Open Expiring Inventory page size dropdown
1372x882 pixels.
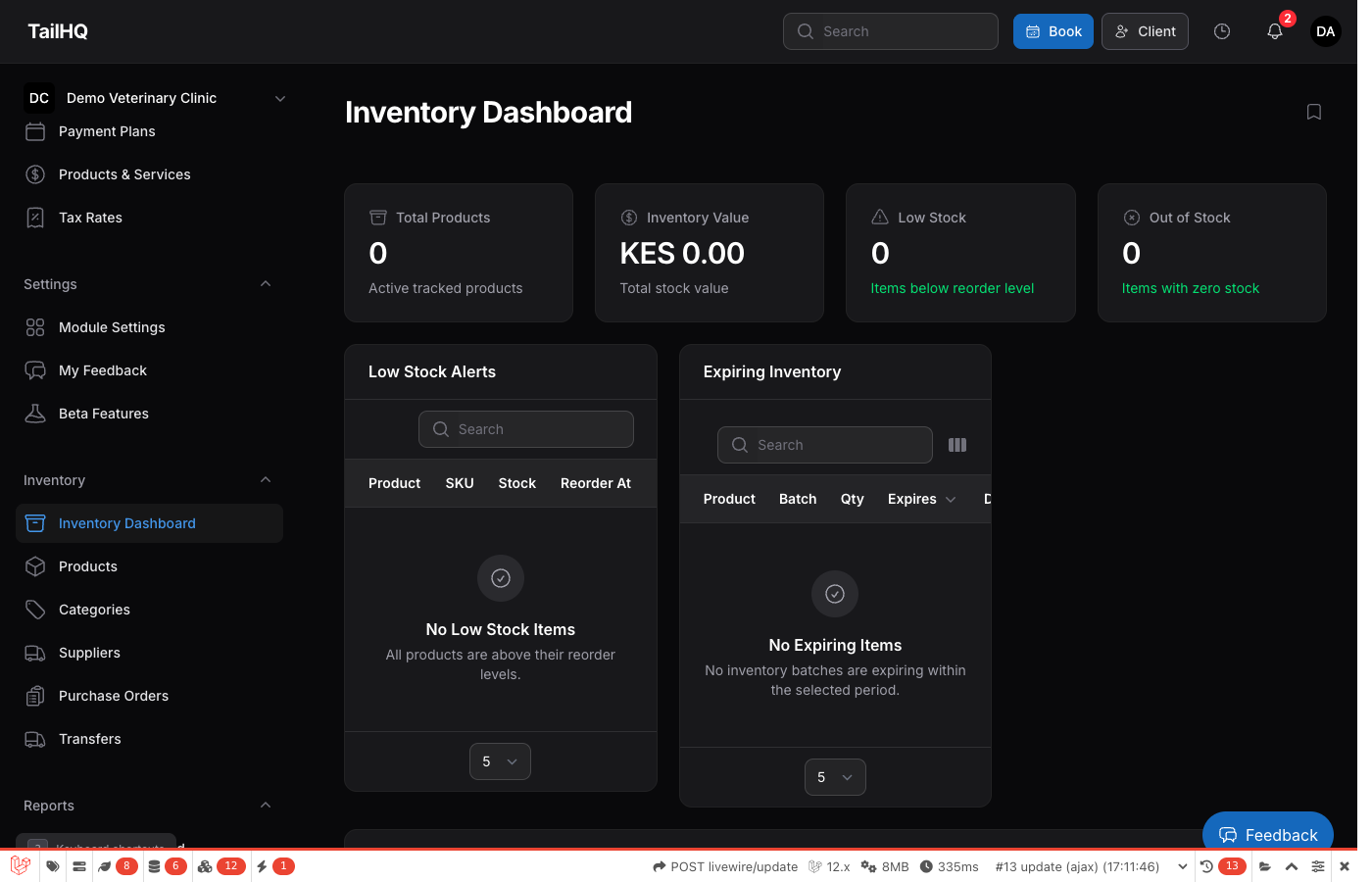pyautogui.click(x=835, y=777)
